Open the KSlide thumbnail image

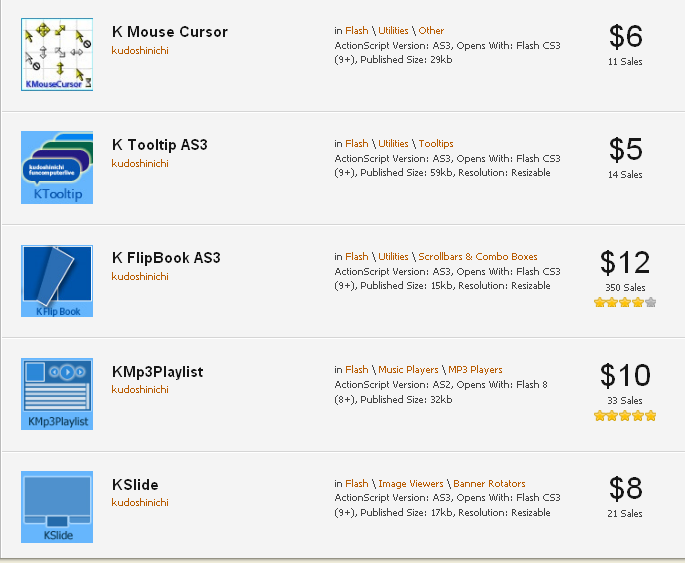pyautogui.click(x=57, y=507)
